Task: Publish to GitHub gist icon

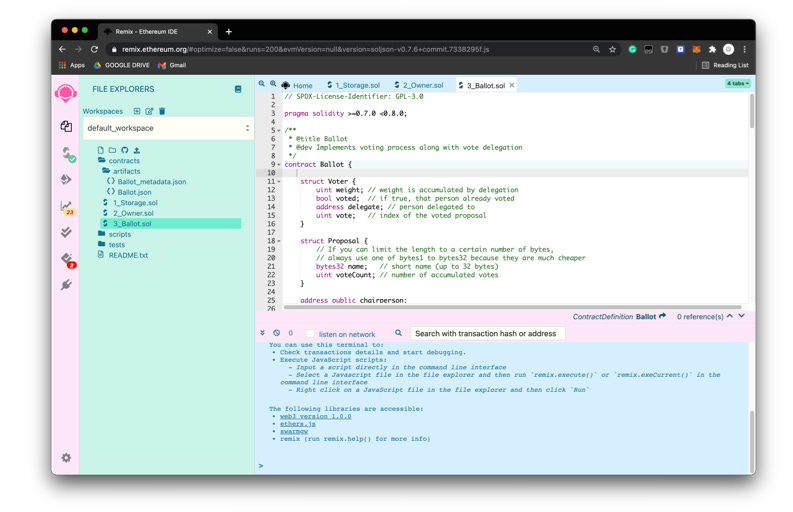Action: 124,150
